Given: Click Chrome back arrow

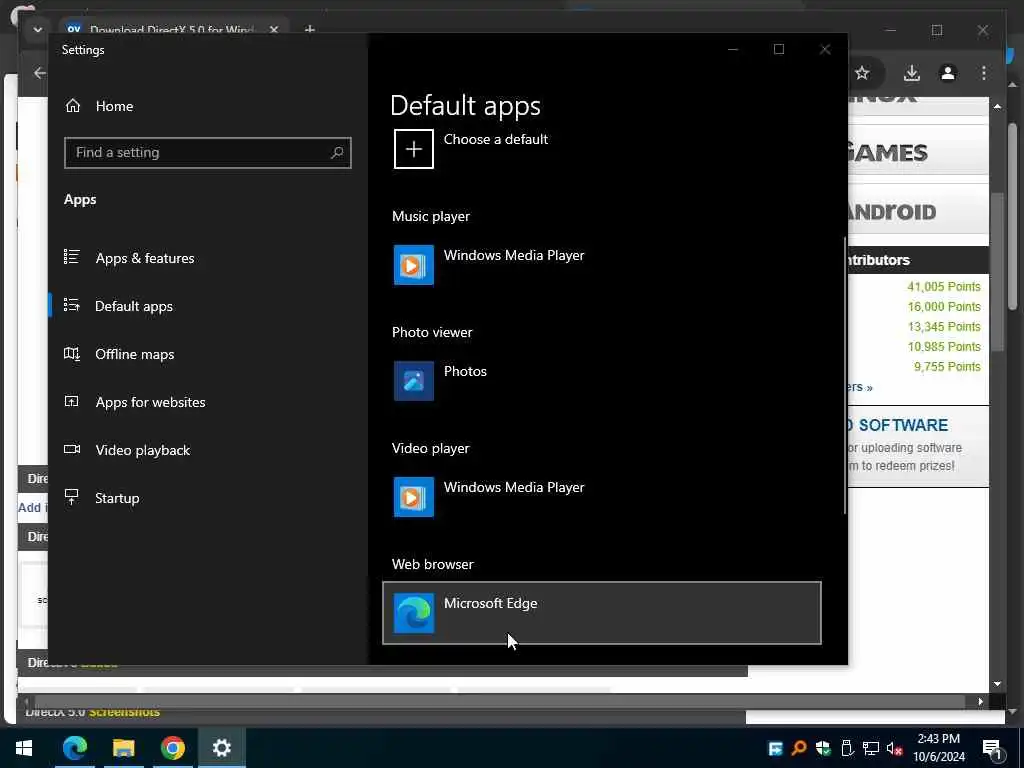Looking at the screenshot, I should coord(40,73).
